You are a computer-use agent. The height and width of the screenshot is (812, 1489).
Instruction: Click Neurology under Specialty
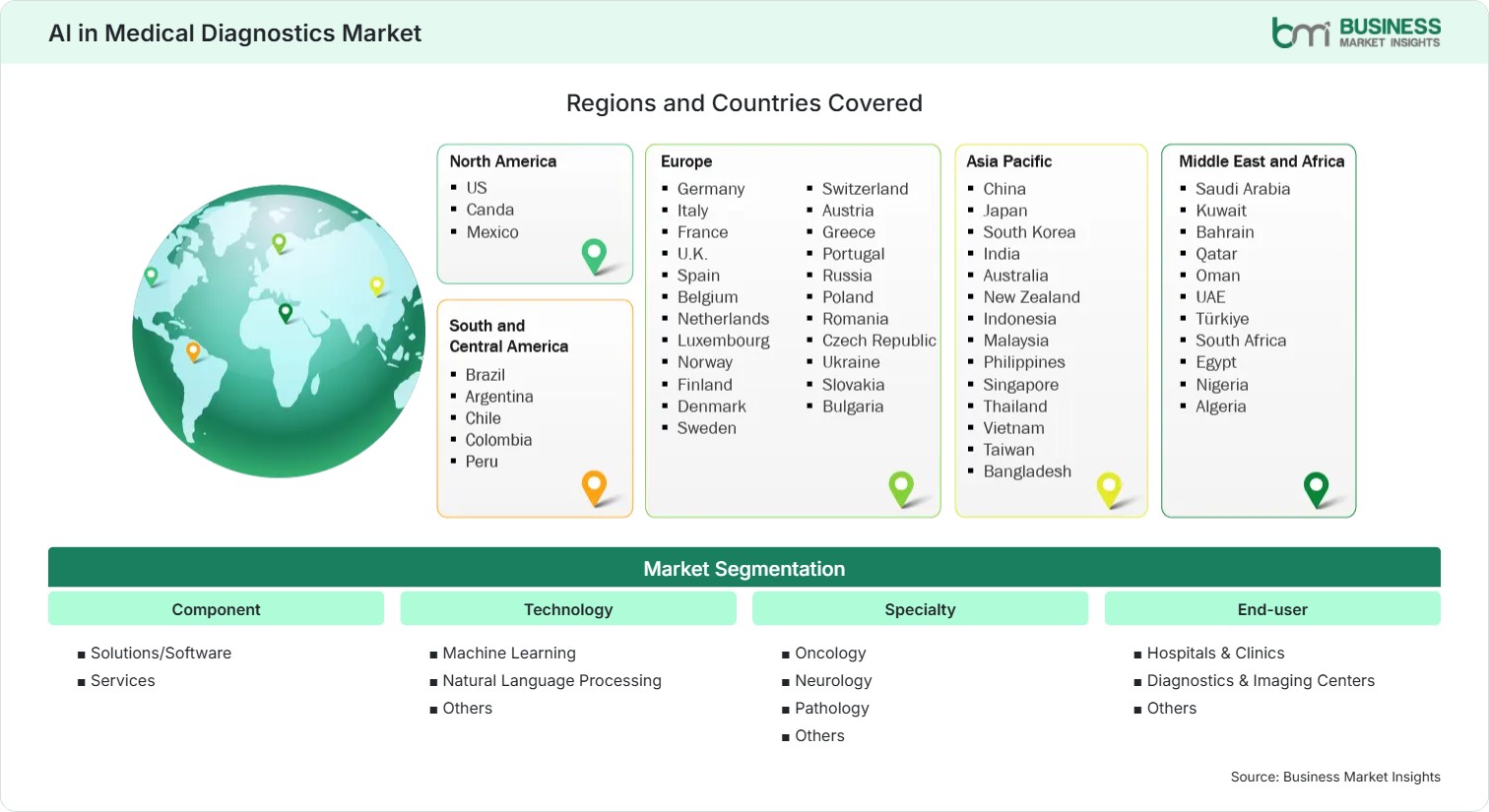834,680
